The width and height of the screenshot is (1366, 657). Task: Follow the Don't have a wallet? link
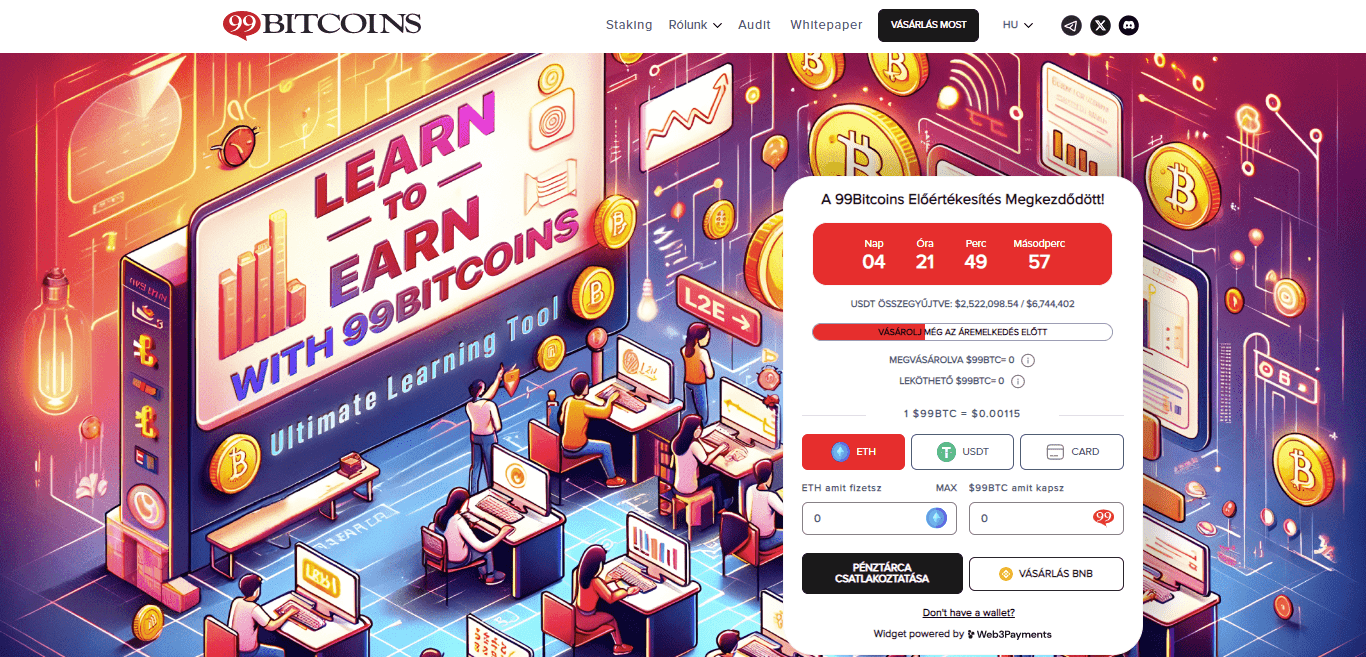(968, 612)
